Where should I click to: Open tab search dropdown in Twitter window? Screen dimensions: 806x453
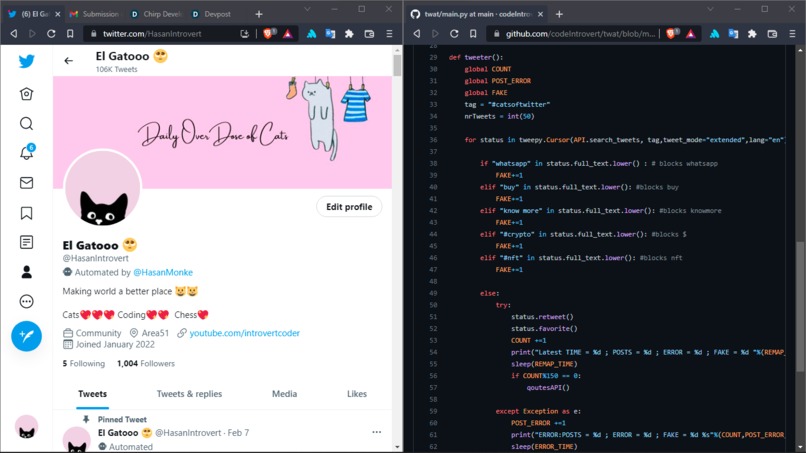[307, 9]
